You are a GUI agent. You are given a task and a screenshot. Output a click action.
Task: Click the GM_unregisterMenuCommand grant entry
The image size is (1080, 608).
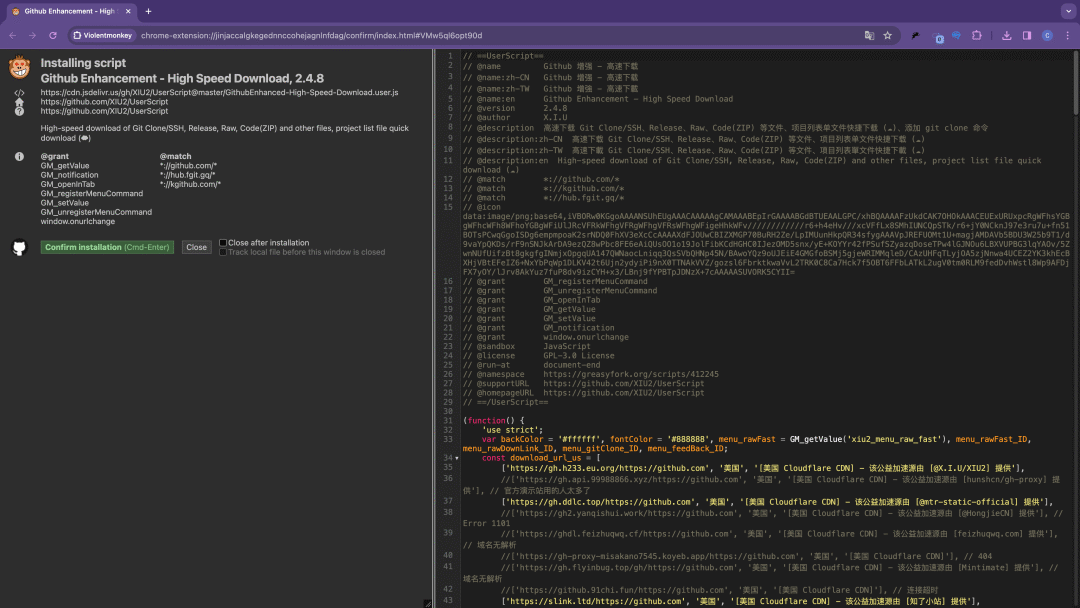pos(96,212)
